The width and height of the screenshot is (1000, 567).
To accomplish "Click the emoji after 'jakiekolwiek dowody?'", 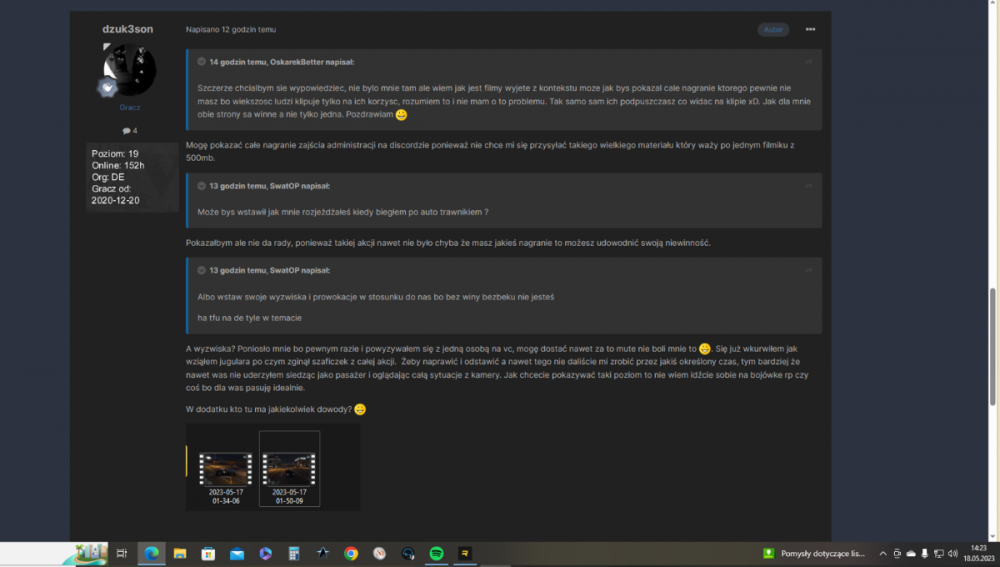I will coord(360,409).
